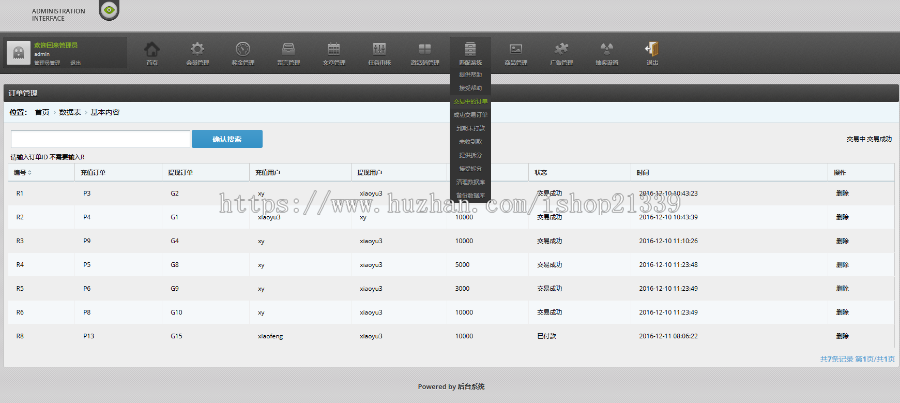Click the calendar icon in top navigation
The width and height of the screenshot is (900, 403).
tap(333, 52)
